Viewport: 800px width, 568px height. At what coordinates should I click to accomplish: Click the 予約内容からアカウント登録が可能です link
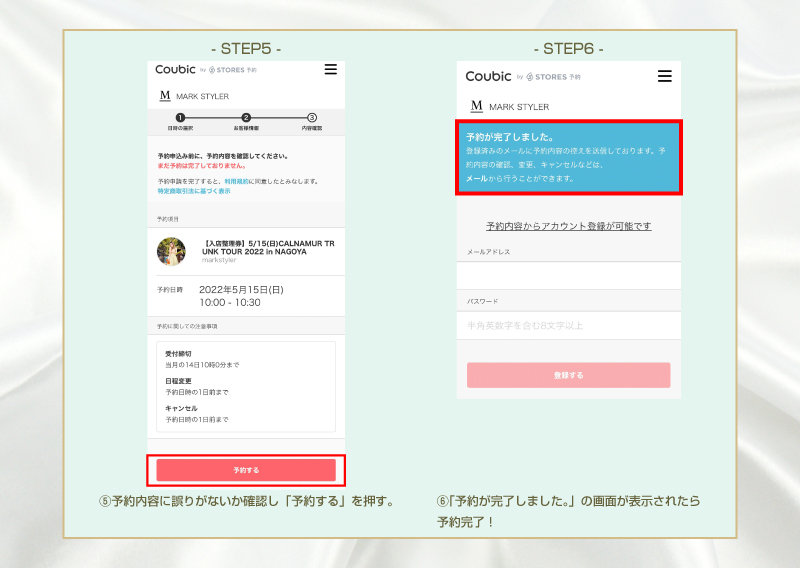coord(568,226)
